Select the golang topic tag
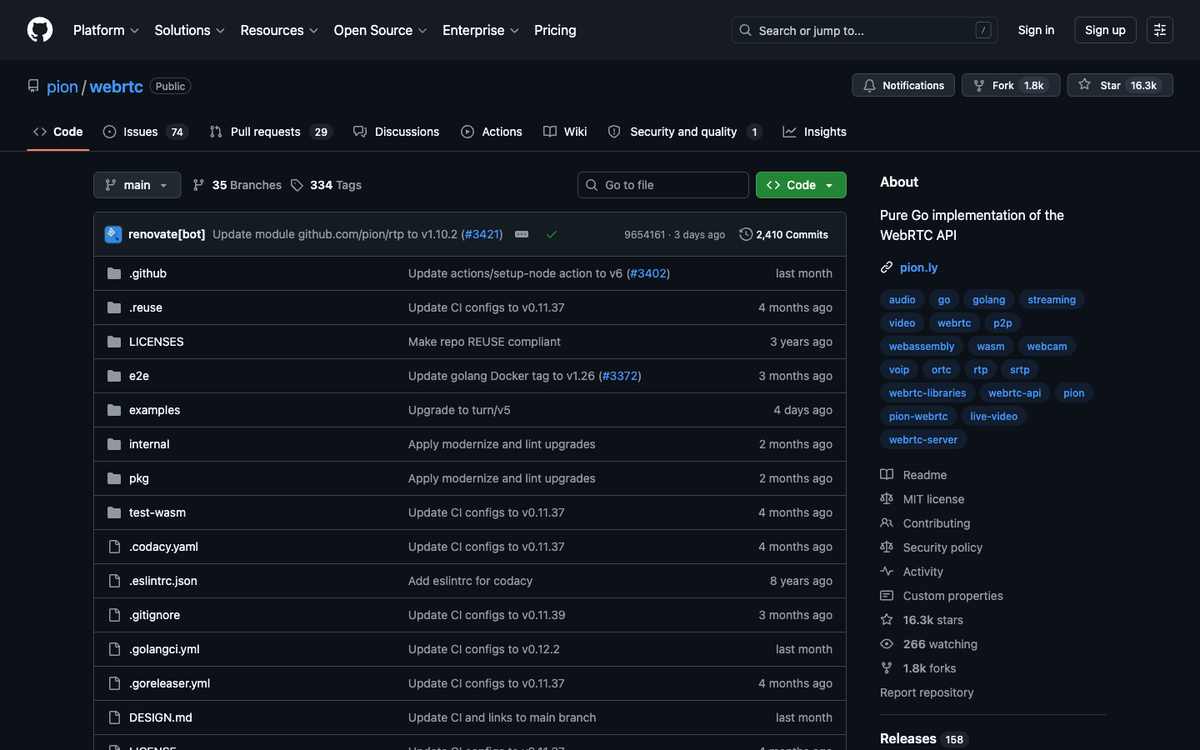This screenshot has height=750, width=1200. [x=989, y=299]
